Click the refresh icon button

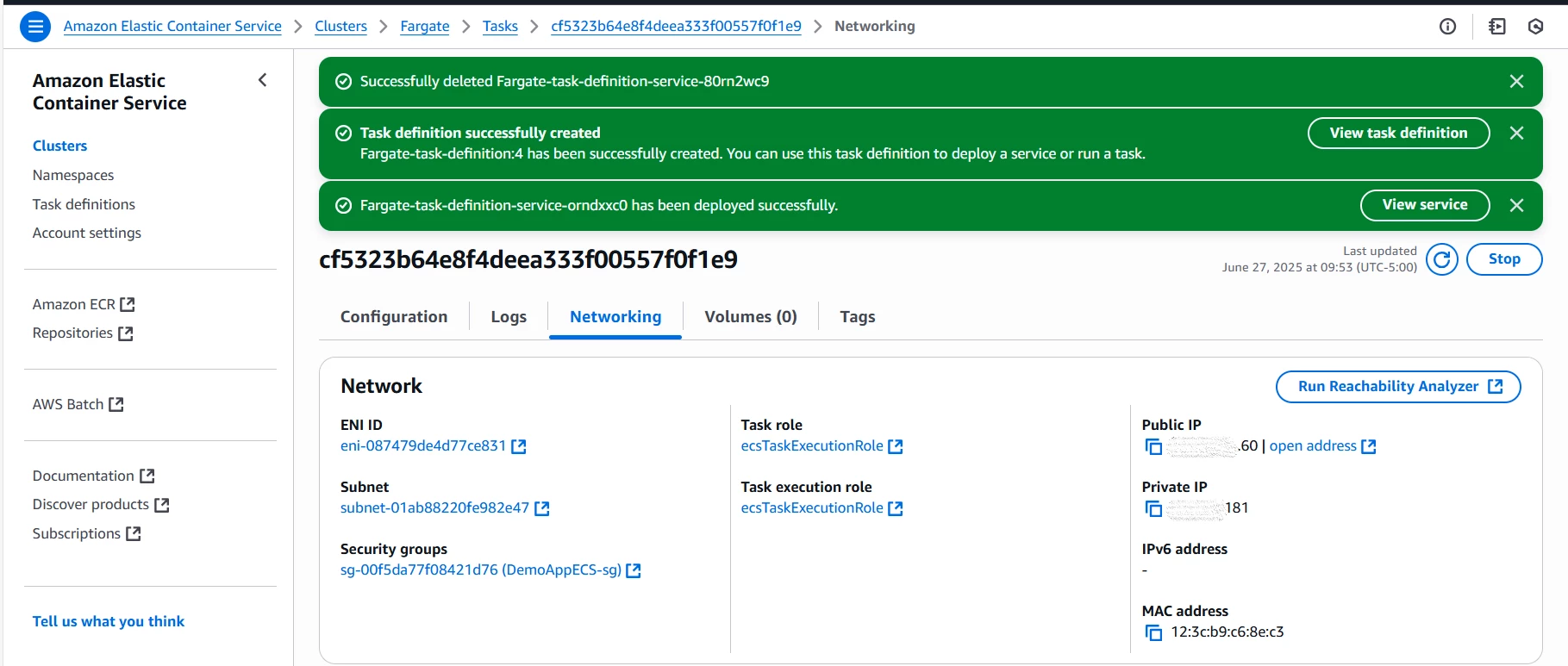[x=1442, y=259]
